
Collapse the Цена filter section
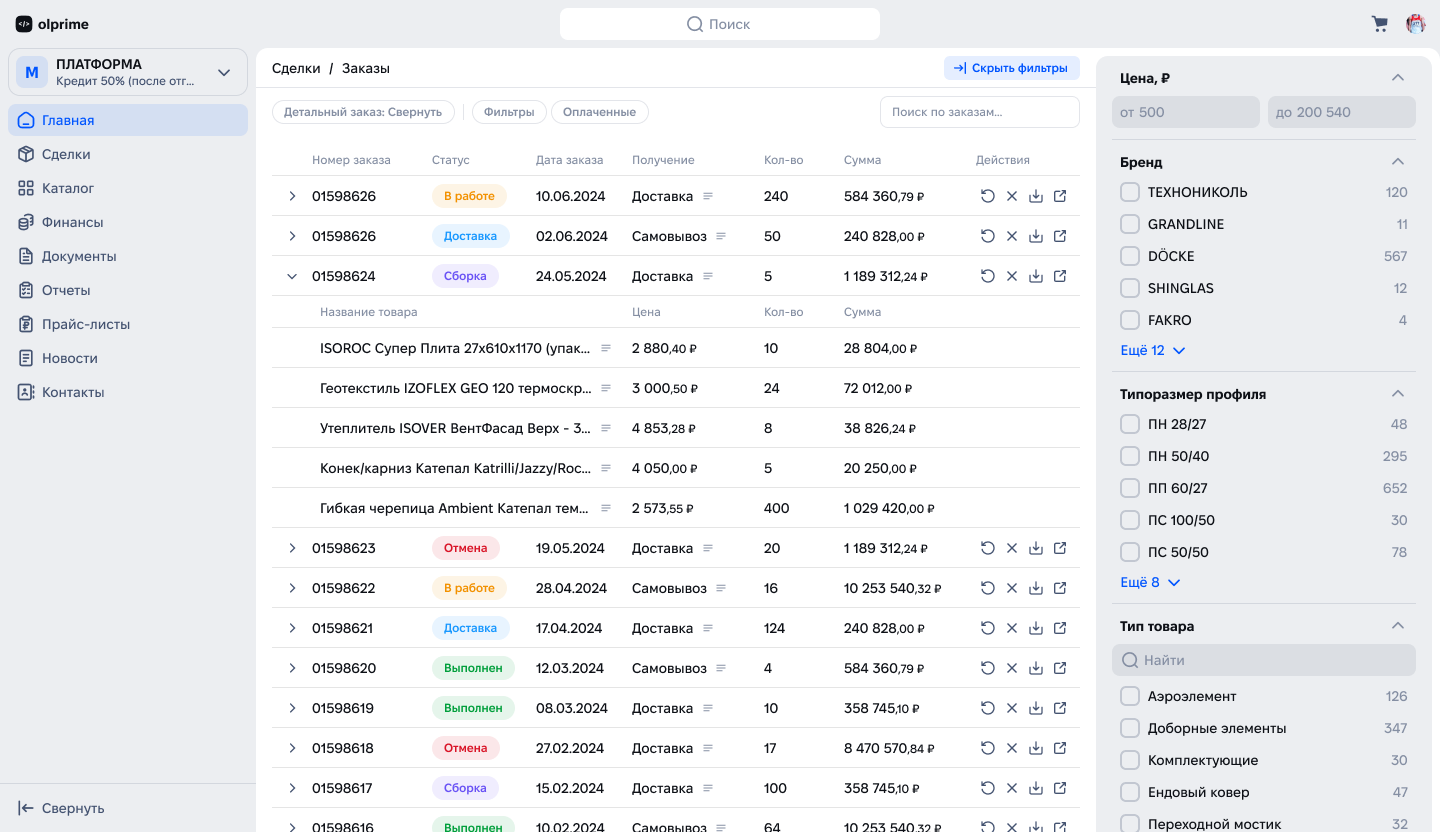[x=1398, y=76]
